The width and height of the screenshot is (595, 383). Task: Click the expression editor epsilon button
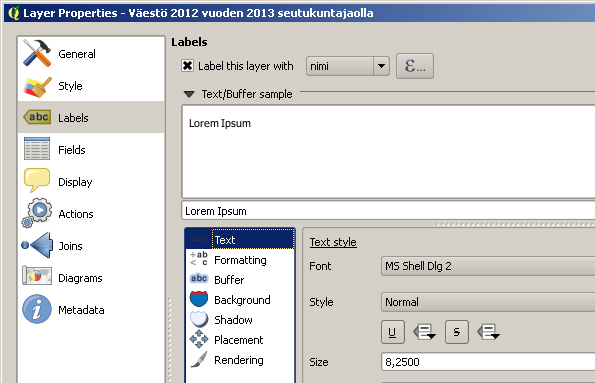[x=415, y=66]
